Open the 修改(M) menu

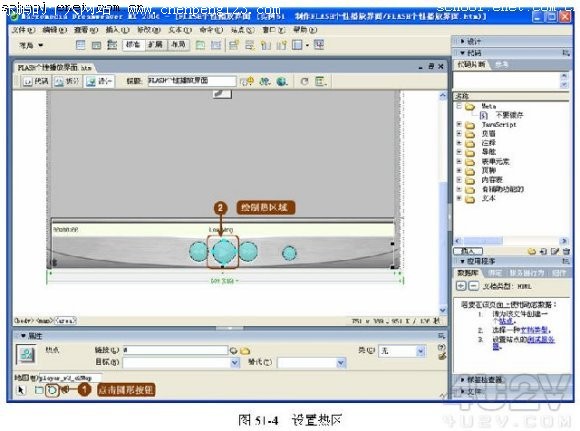click(x=149, y=30)
